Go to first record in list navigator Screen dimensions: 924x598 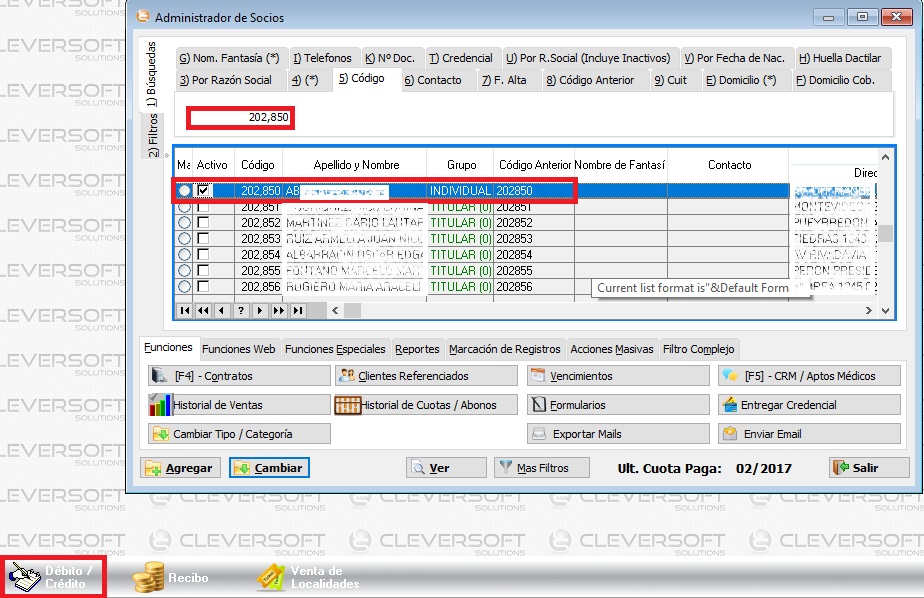(x=185, y=311)
